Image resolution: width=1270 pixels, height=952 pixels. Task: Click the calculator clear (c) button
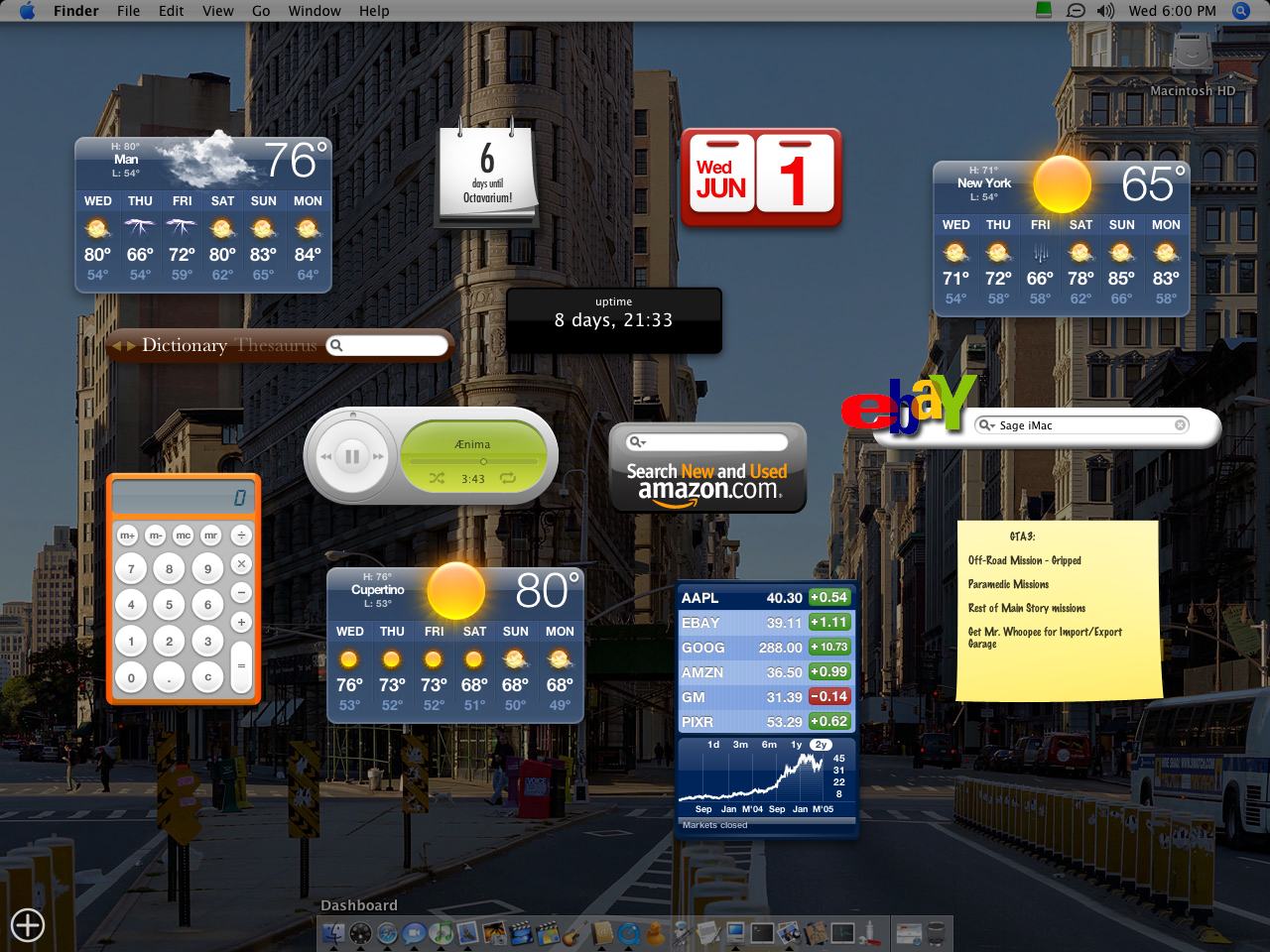point(207,678)
